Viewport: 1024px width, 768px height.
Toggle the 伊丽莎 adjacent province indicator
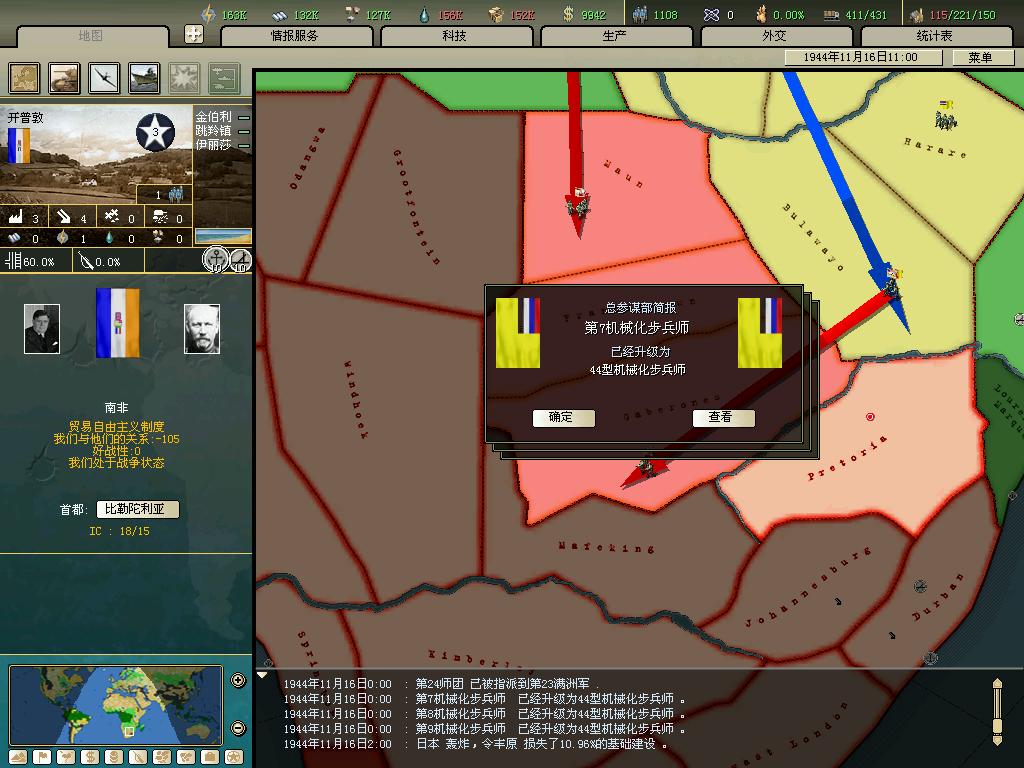click(244, 145)
